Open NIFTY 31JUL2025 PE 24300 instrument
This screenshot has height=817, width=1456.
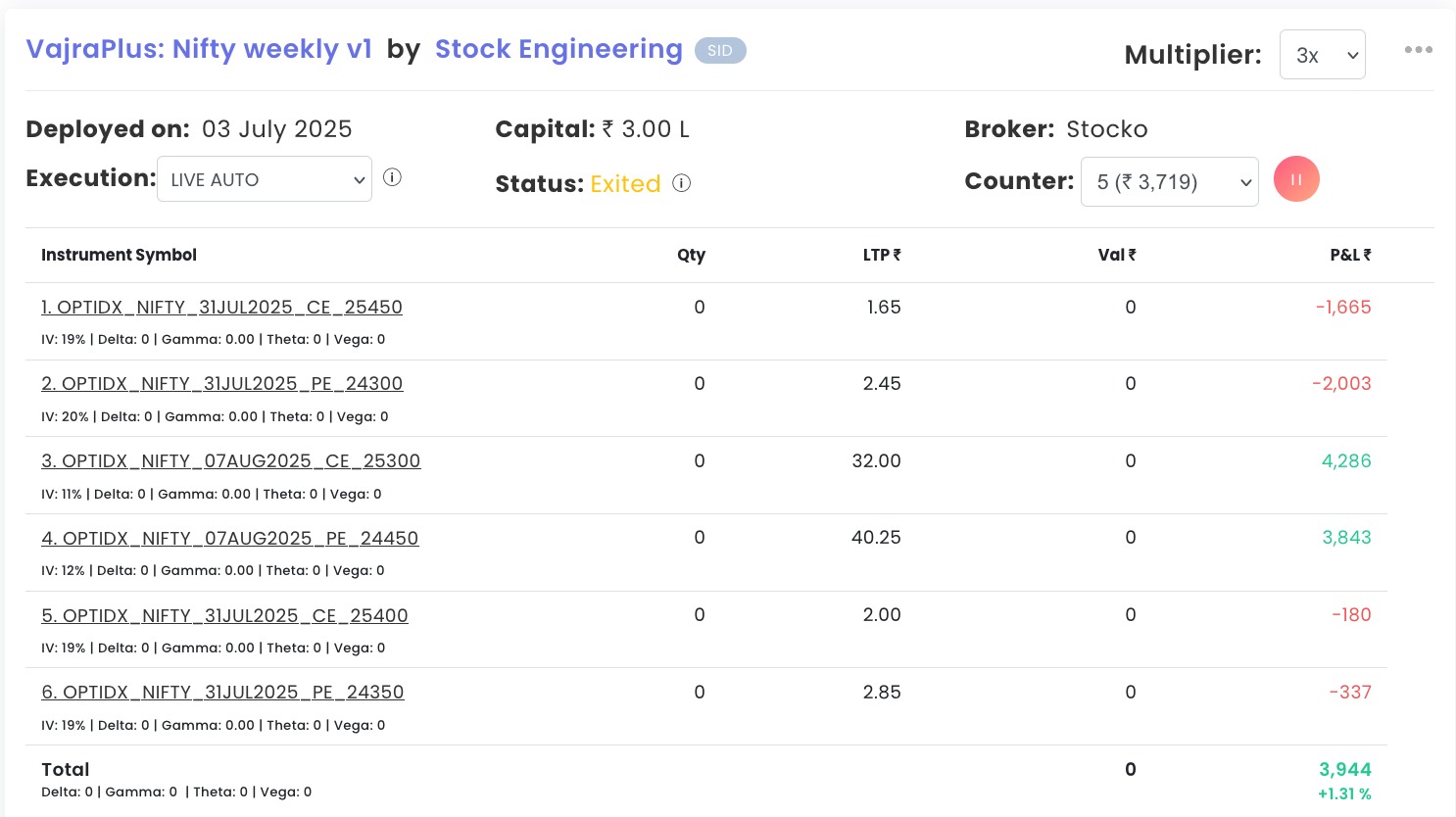(221, 384)
